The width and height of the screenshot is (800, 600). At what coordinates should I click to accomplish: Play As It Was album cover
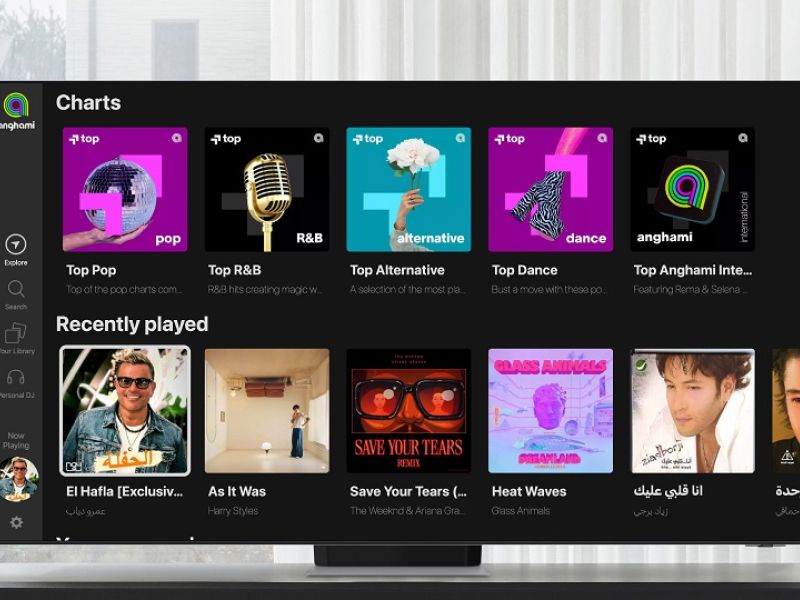[267, 411]
